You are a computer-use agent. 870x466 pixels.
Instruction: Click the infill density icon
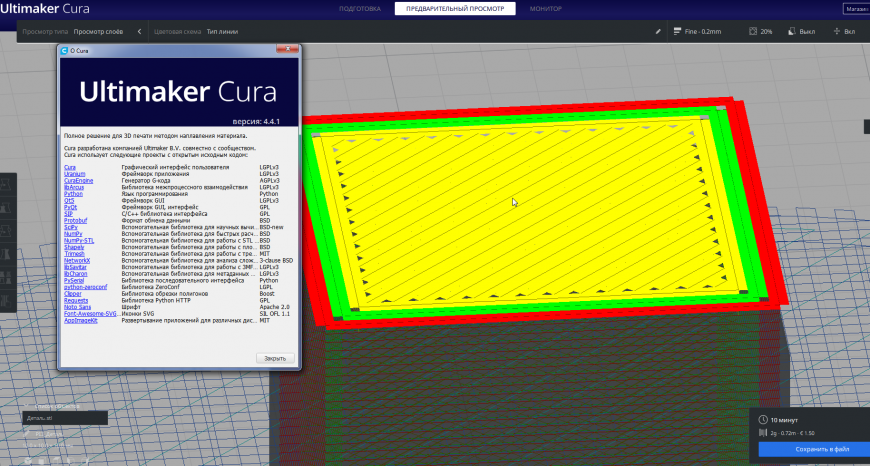click(x=753, y=32)
